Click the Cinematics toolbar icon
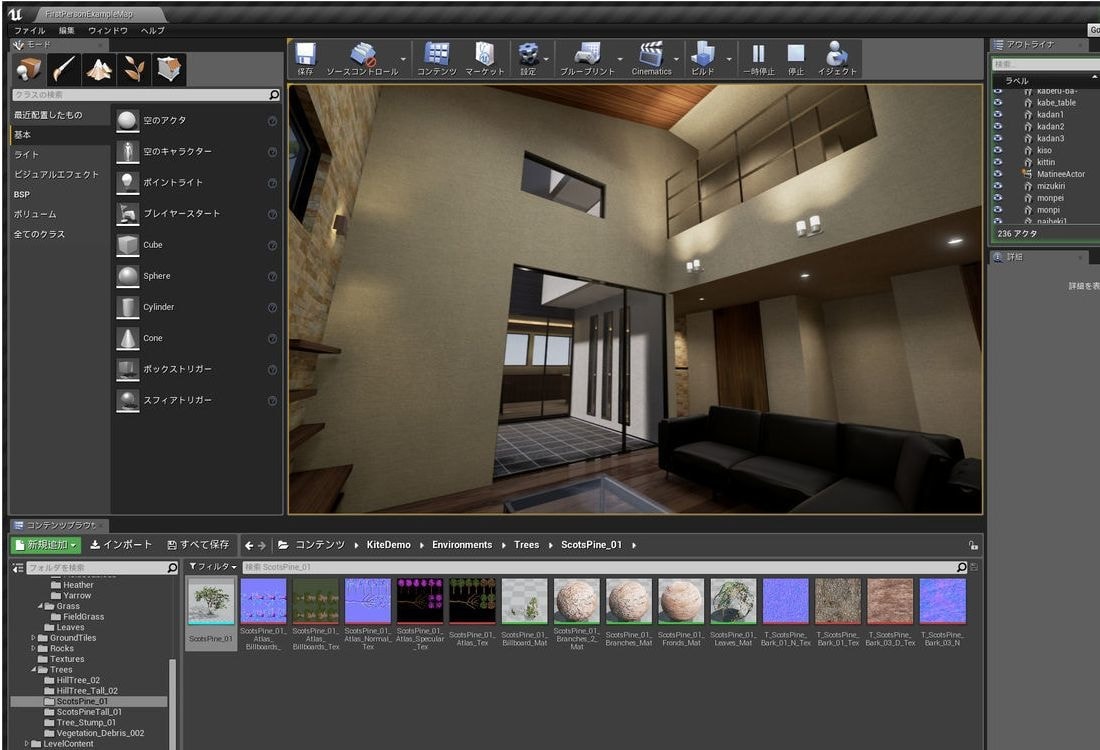Viewport: 1100px width, 750px height. (651, 58)
